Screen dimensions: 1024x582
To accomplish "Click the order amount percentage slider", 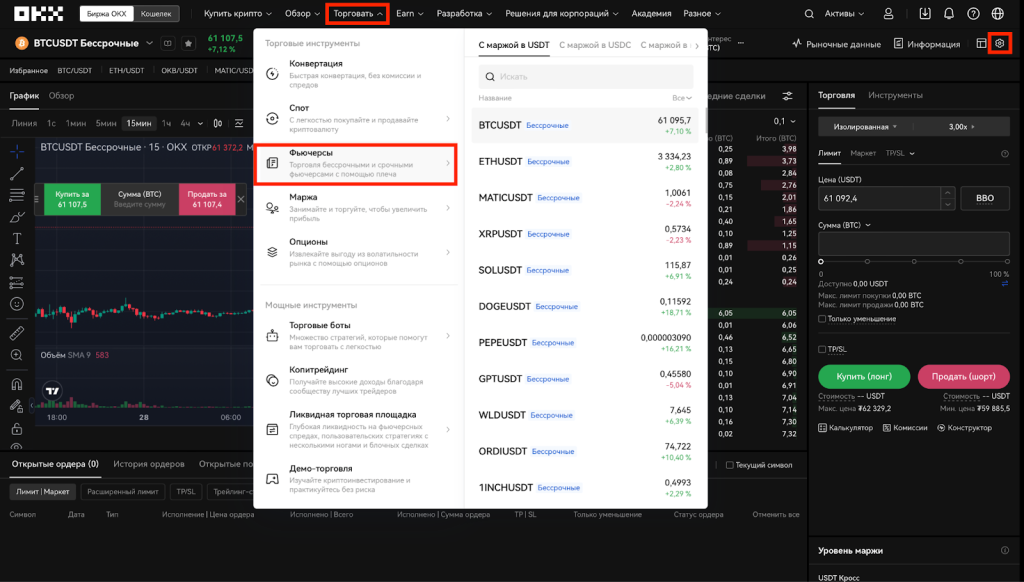I will (914, 260).
